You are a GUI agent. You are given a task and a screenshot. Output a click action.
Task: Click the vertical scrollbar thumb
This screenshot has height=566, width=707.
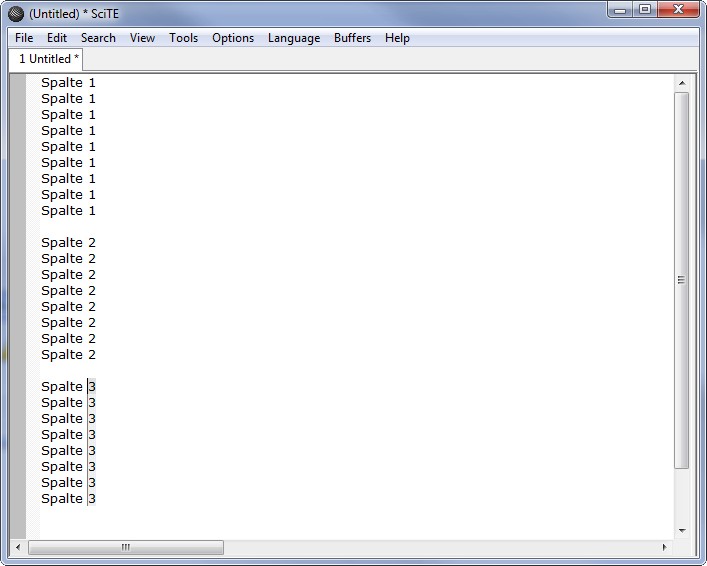tap(682, 280)
